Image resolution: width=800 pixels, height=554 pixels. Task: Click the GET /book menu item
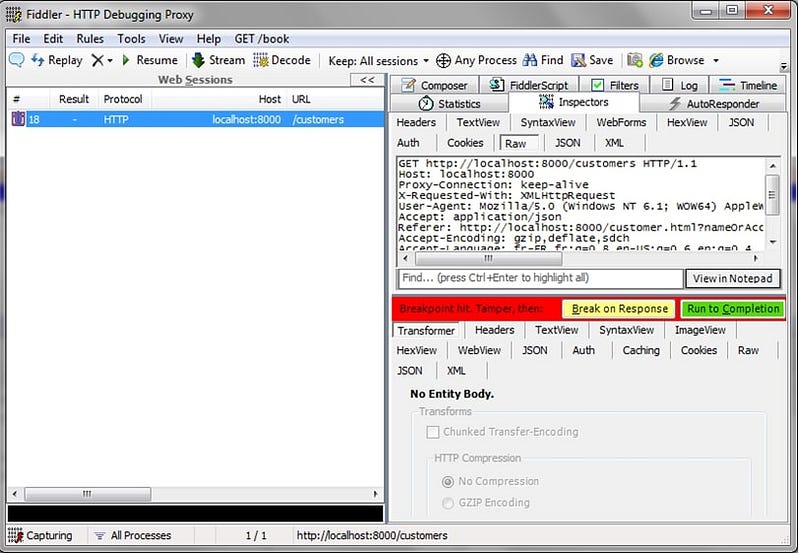[262, 39]
